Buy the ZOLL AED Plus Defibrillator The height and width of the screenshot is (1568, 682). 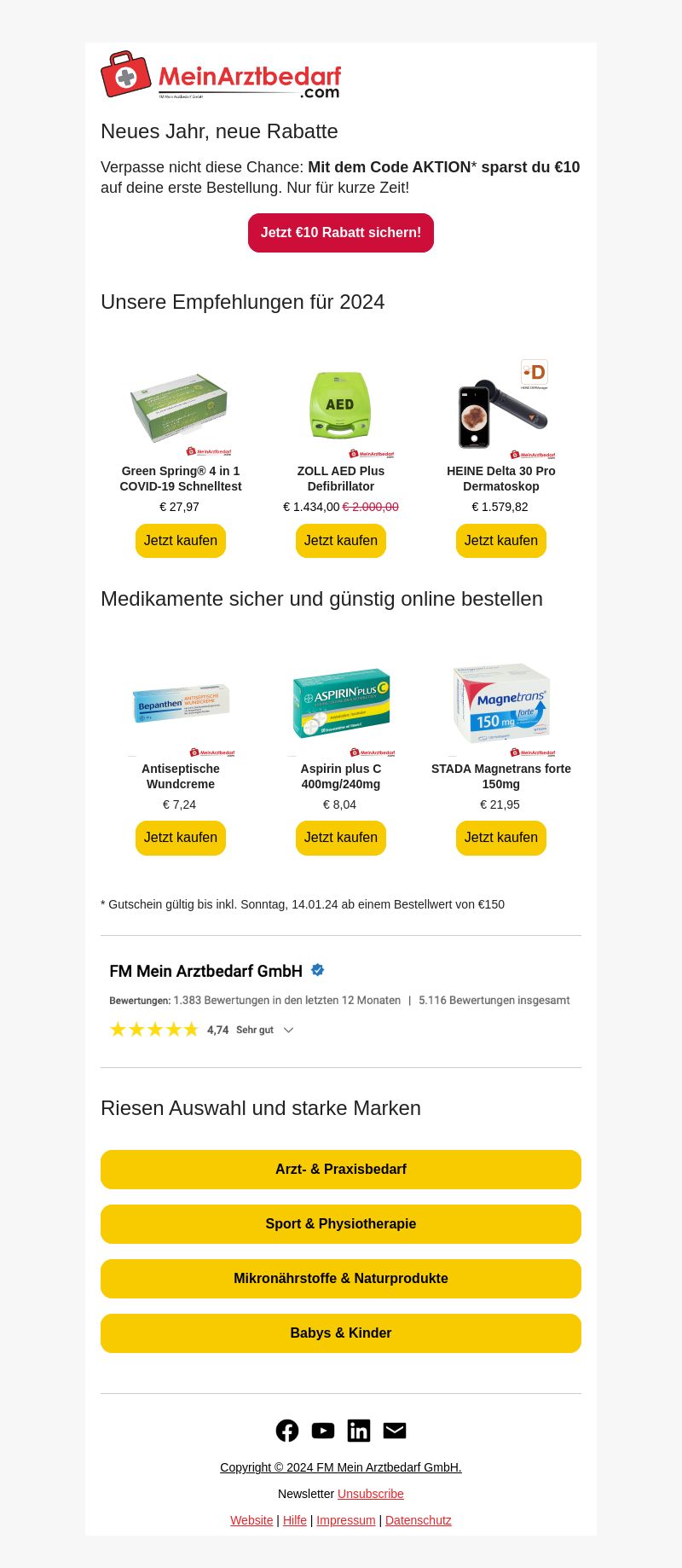click(x=341, y=541)
